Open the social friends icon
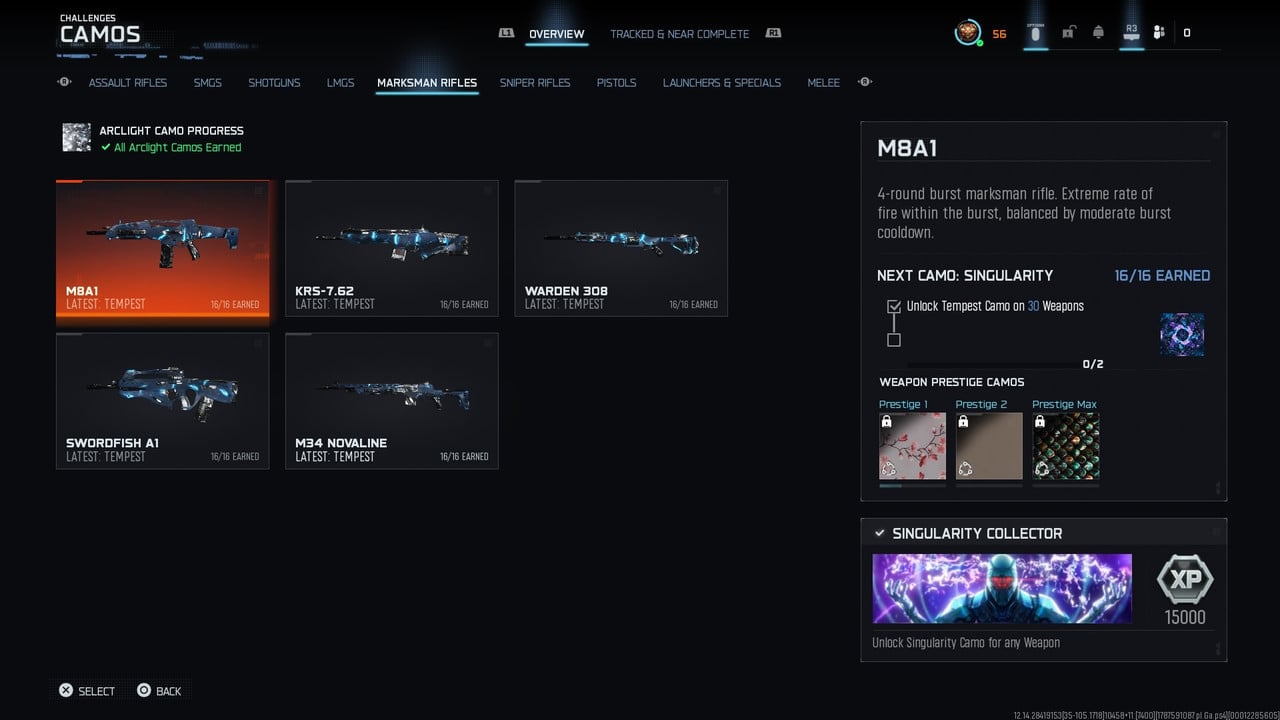 click(x=1159, y=33)
